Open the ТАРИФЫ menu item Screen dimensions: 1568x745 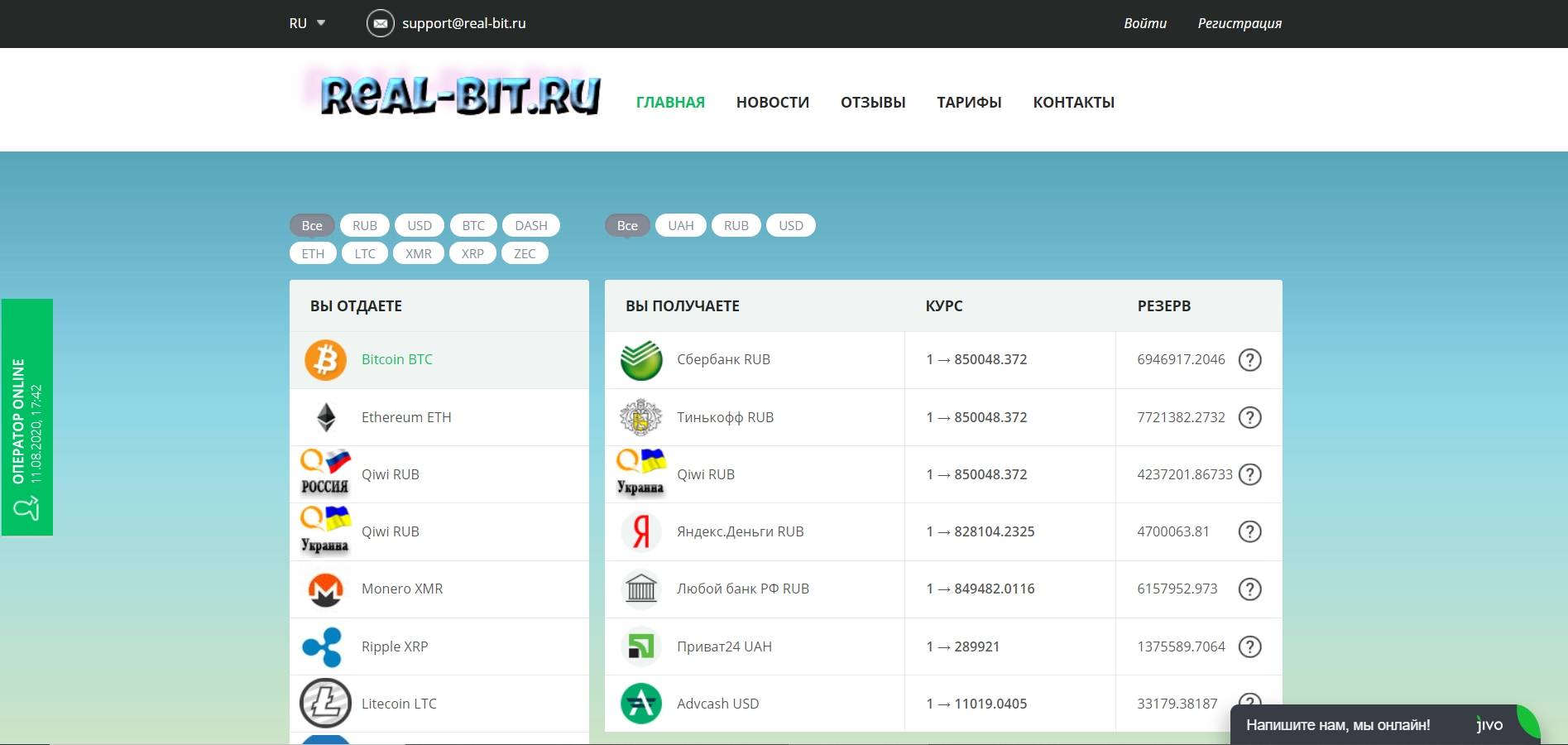coord(969,102)
